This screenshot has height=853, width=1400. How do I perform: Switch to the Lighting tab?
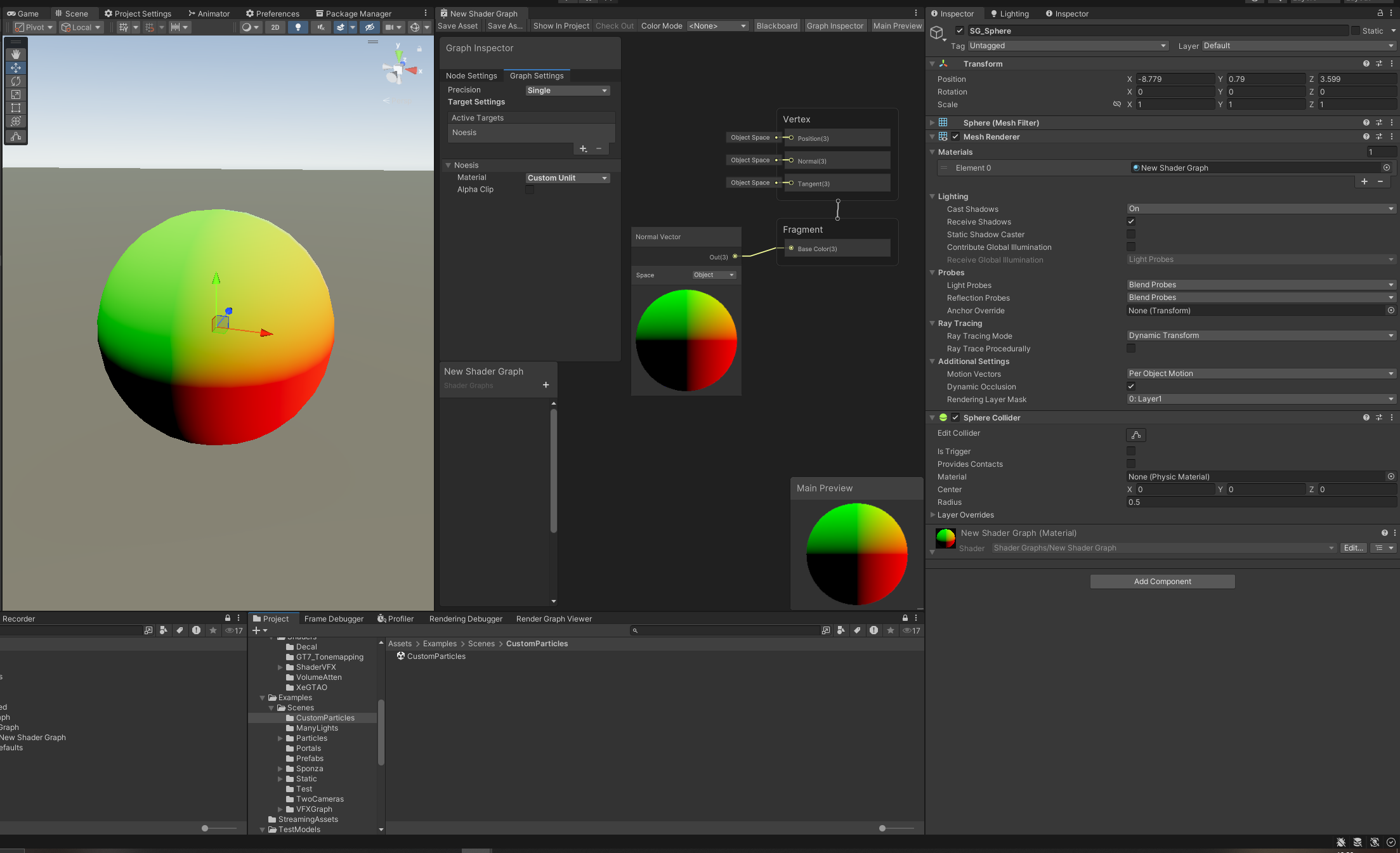coord(1010,13)
